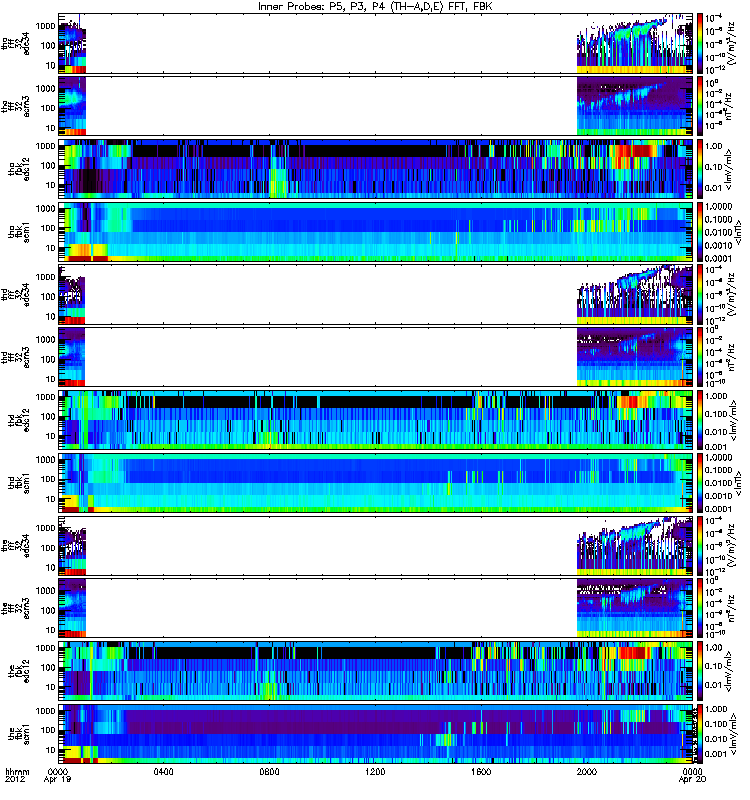This screenshot has height=800, width=750.
Task: Select the 0800 time axis label
Action: (x=269, y=771)
